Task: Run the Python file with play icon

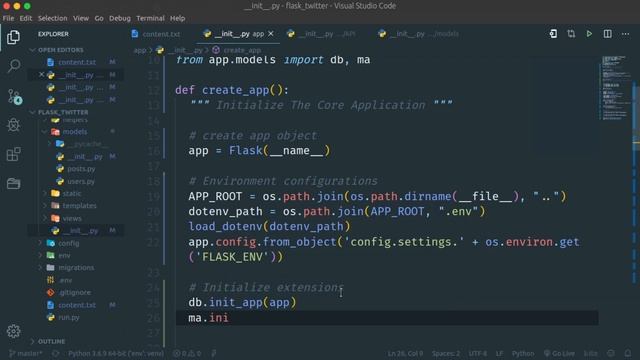Action: click(x=589, y=34)
